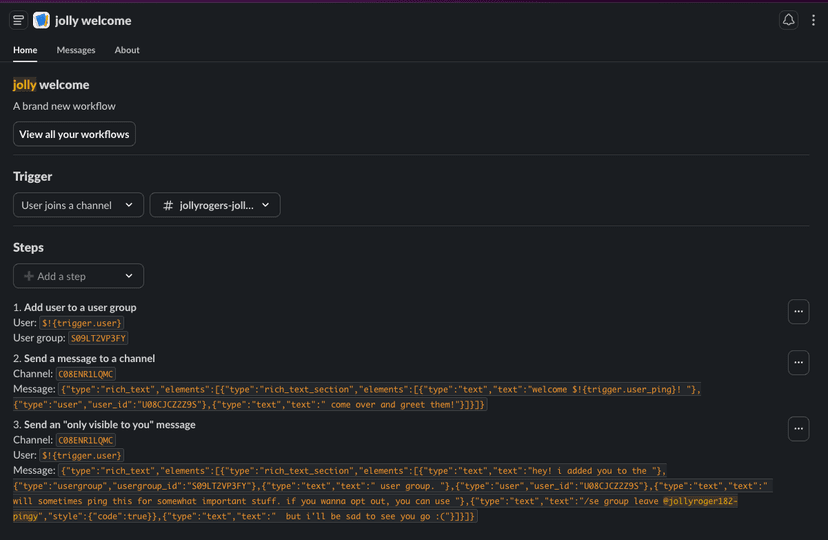828x540 pixels.
Task: Click View all your workflows button
Action: tap(74, 134)
